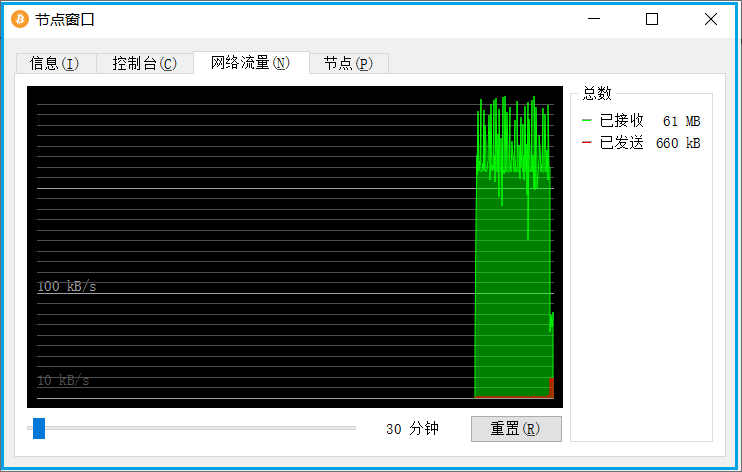Viewport: 742px width, 472px height.
Task: Click the 660 kB sent value
Action: pos(678,143)
